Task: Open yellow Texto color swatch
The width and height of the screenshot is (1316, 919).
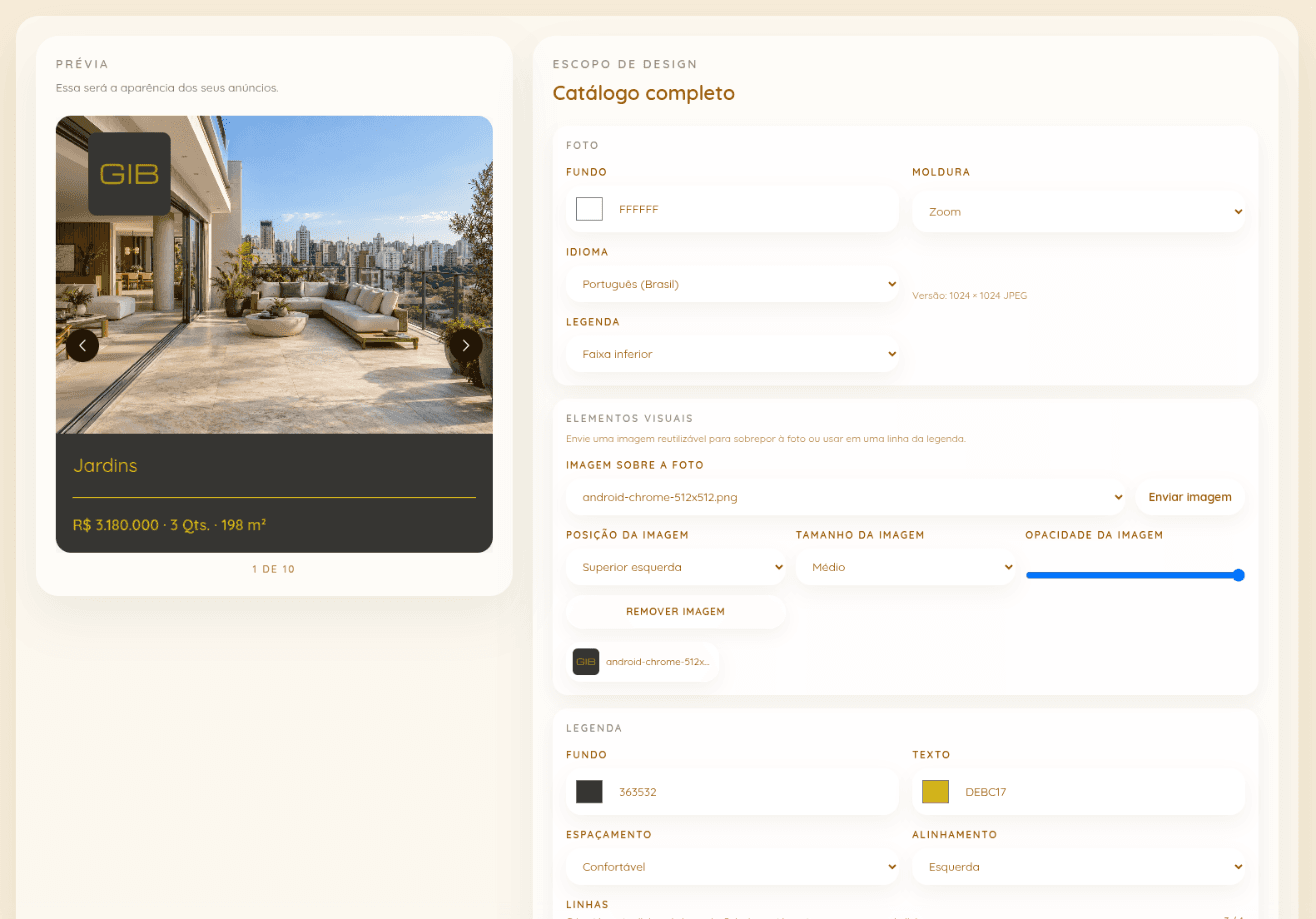Action: point(935,791)
